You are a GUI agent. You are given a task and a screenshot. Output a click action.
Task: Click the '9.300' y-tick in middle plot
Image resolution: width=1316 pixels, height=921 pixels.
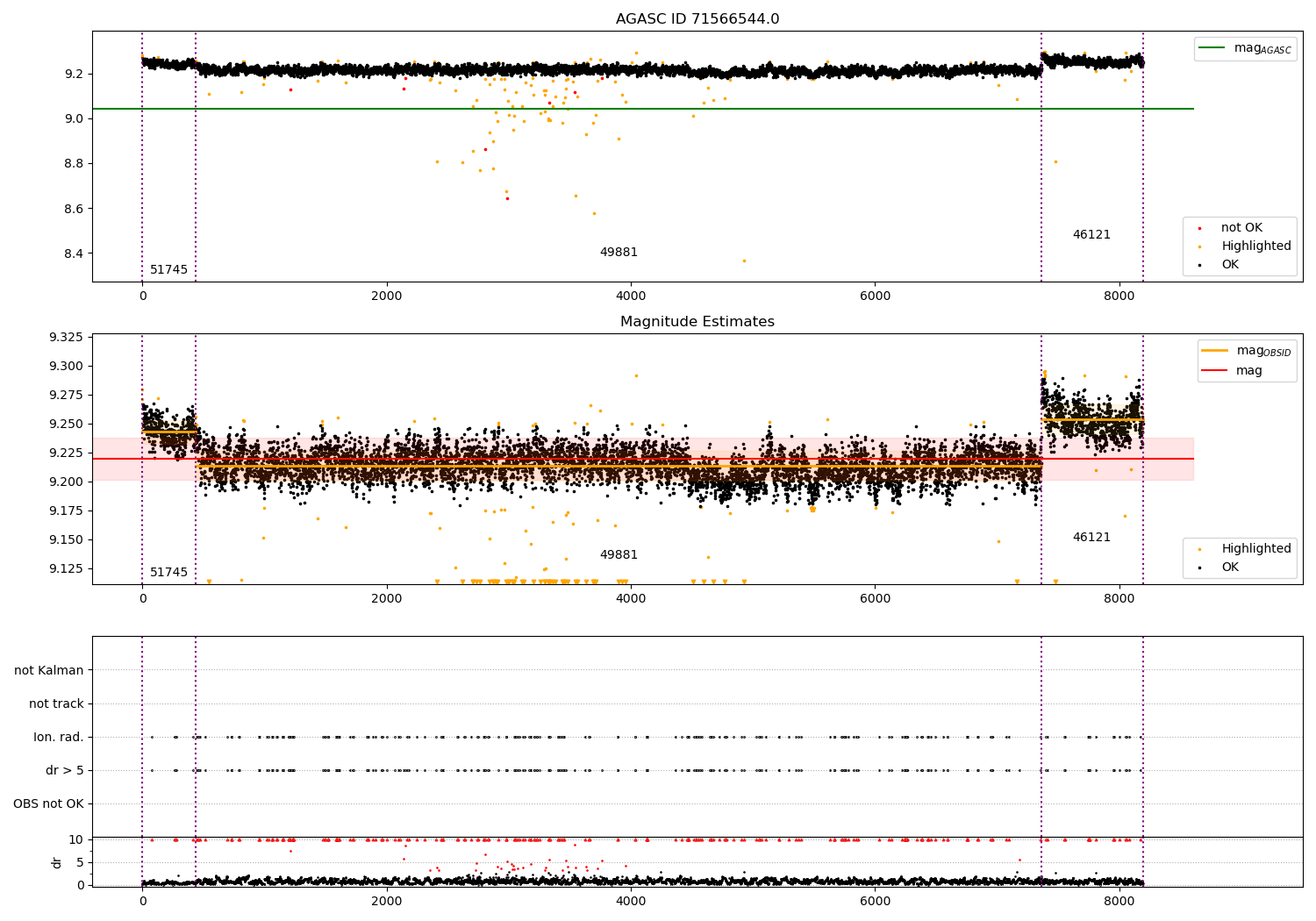(66, 367)
